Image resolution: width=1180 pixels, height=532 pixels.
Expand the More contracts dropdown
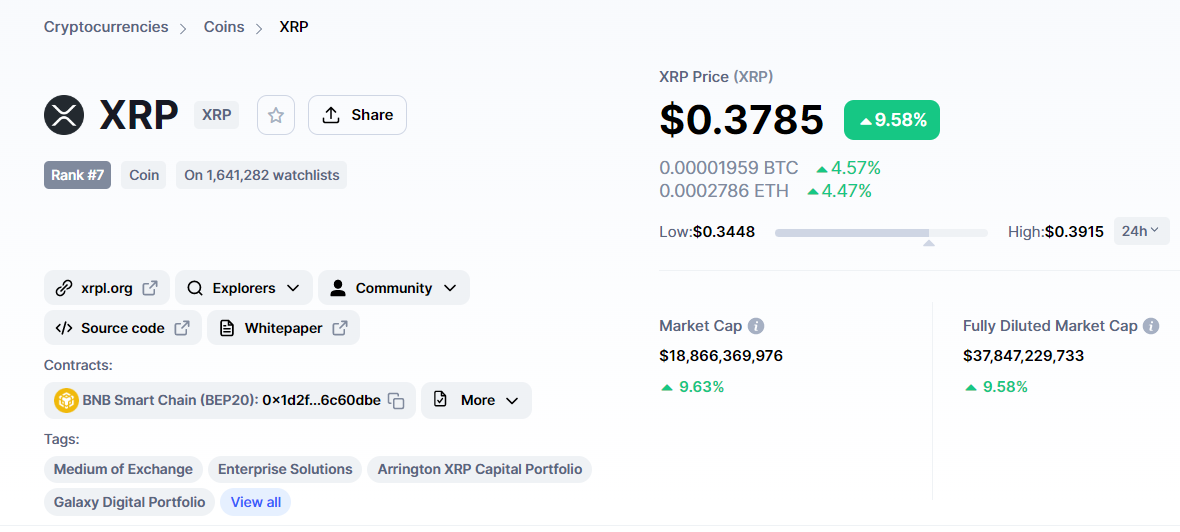pos(476,400)
